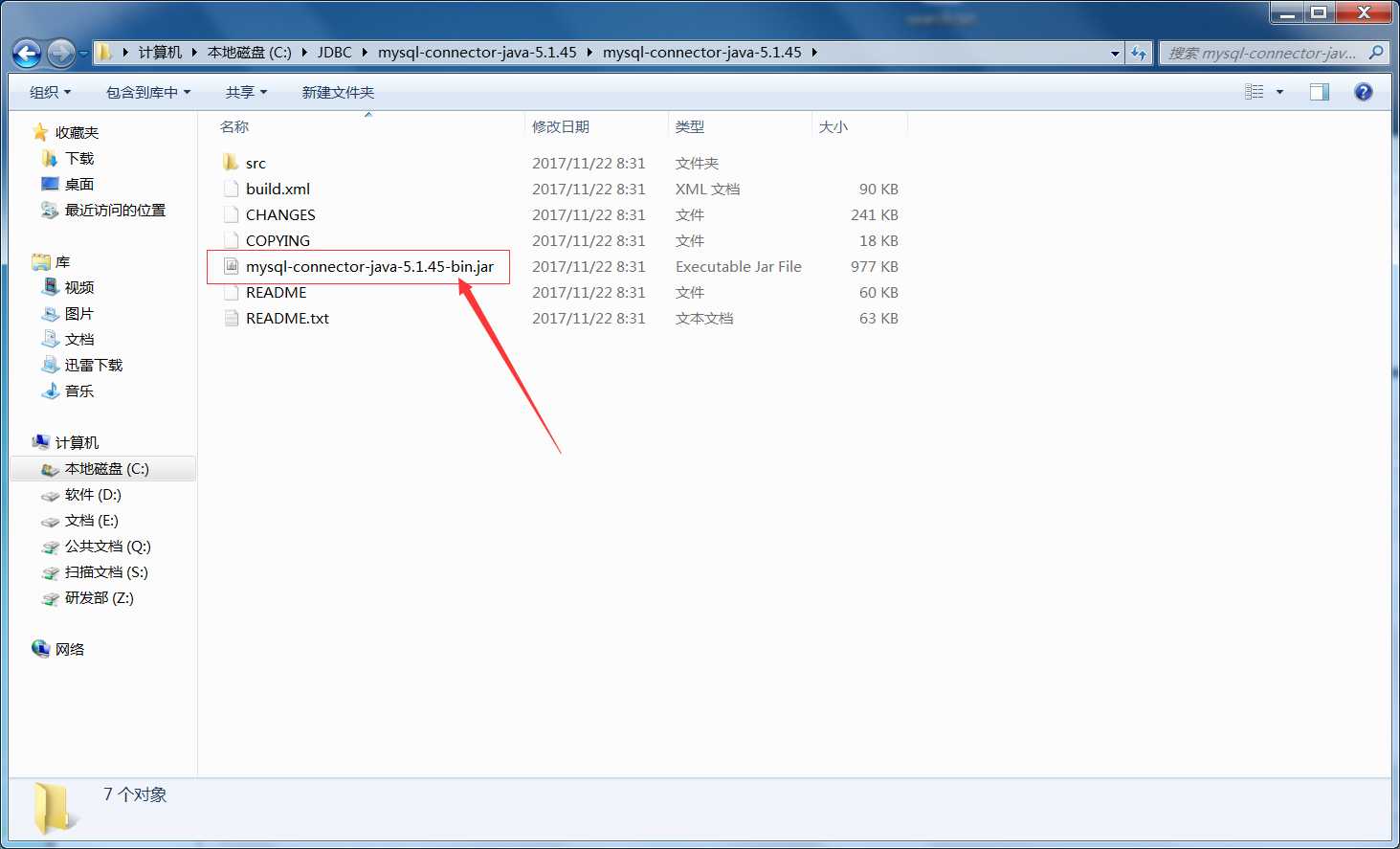Click 本地磁盘 (C:) in breadcrumb

[250, 53]
